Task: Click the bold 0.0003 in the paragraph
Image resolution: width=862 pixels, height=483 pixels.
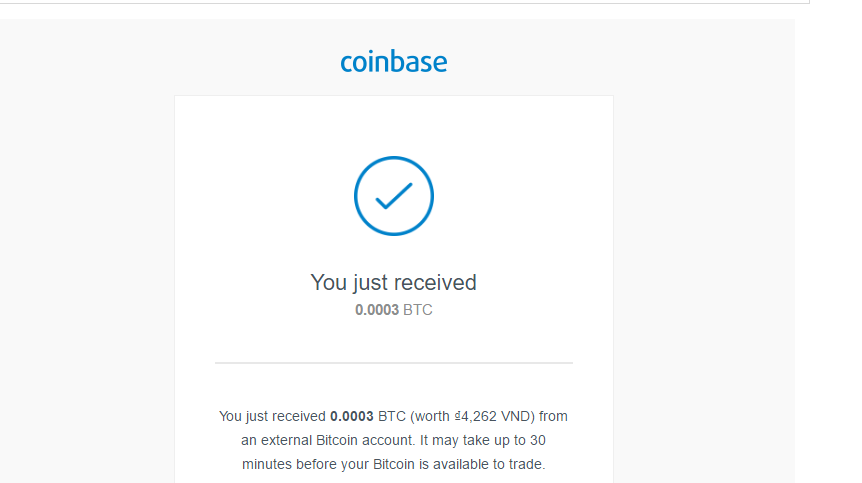Action: point(352,416)
